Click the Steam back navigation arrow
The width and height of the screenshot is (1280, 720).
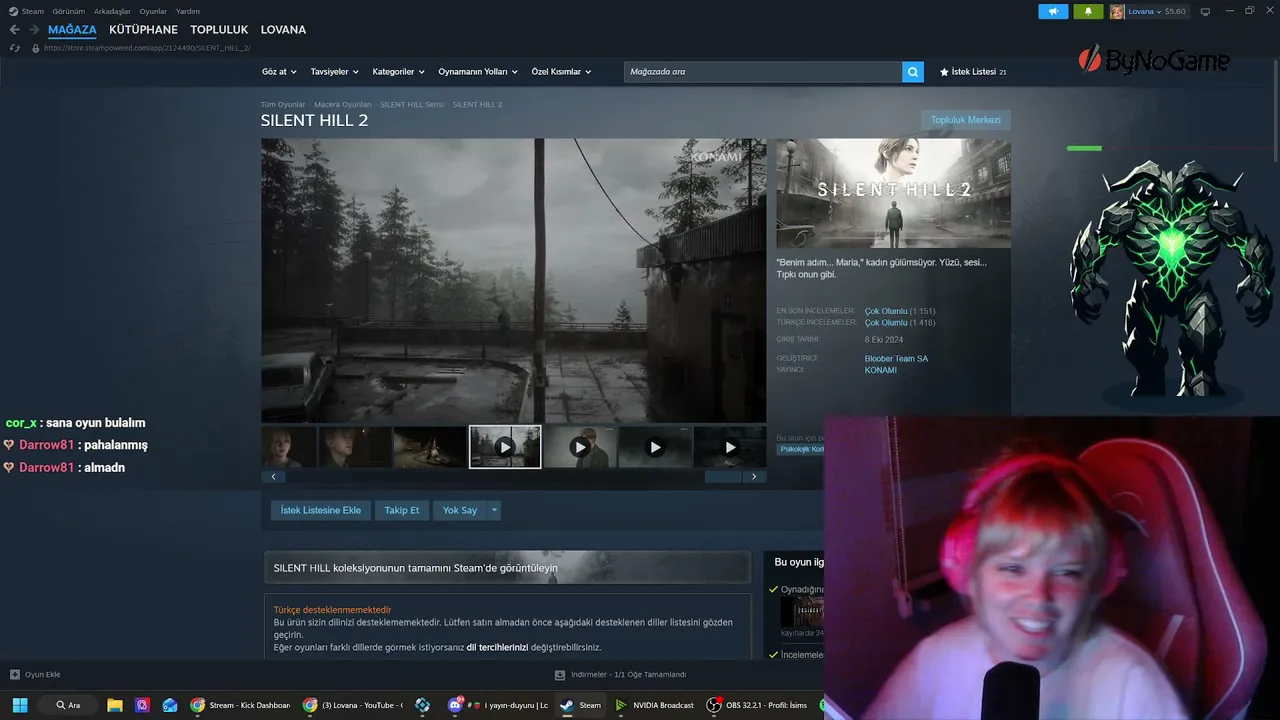pos(14,30)
